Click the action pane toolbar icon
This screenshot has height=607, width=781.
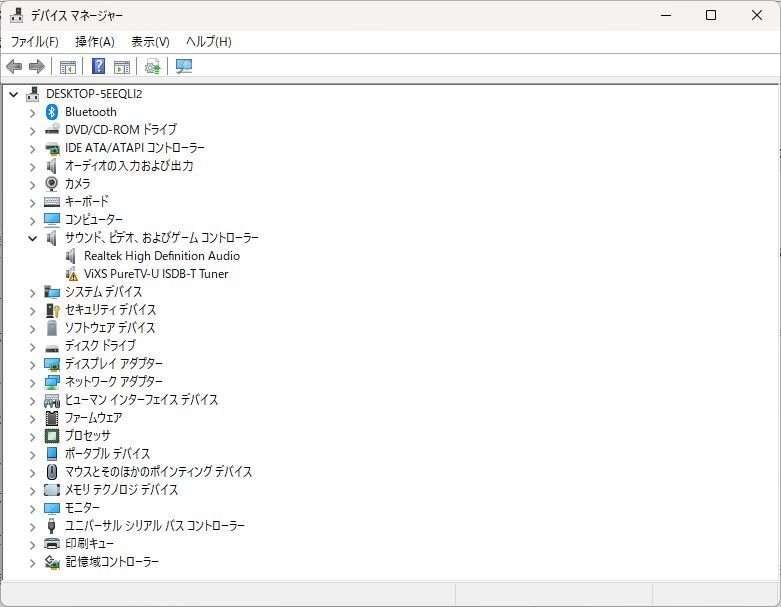pos(122,66)
